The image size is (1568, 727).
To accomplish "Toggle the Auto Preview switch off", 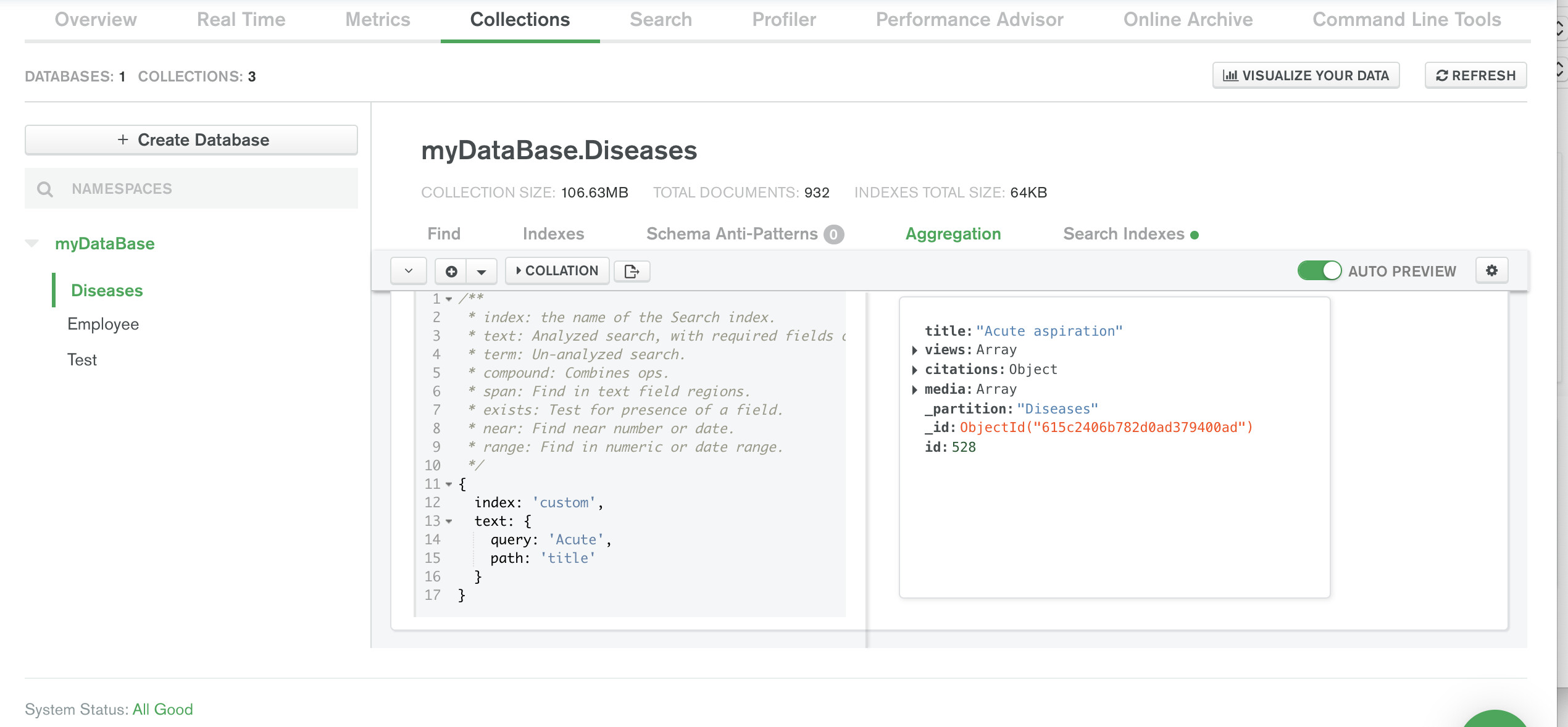I will (1319, 271).
